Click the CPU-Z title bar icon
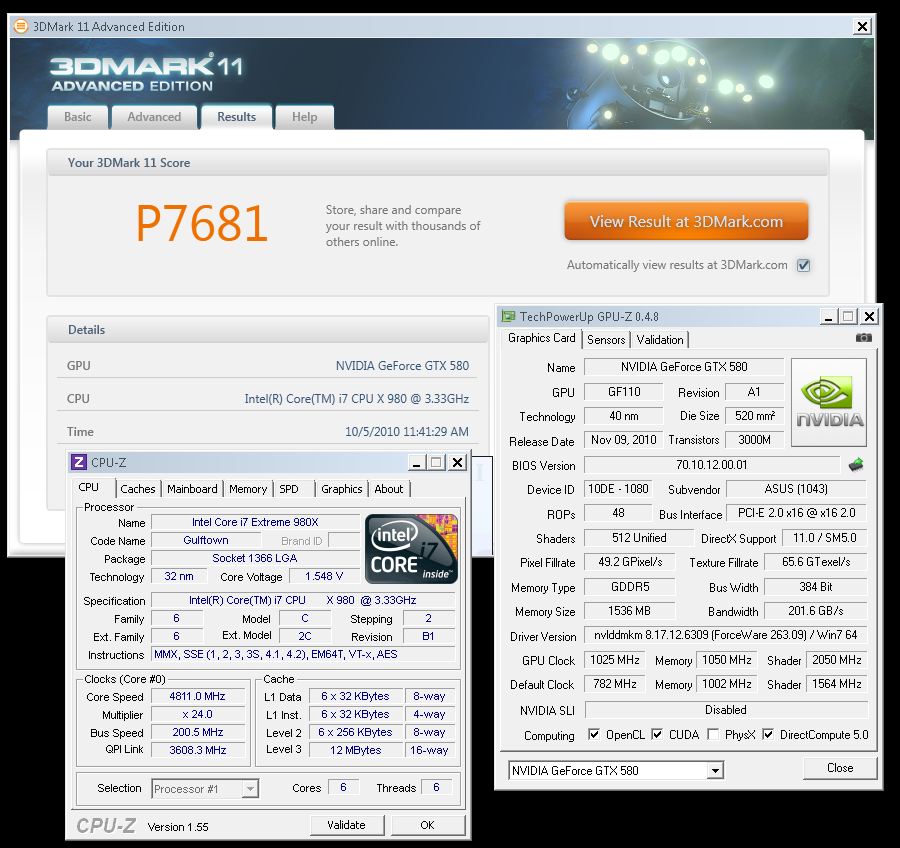This screenshot has width=900, height=848. pyautogui.click(x=78, y=462)
